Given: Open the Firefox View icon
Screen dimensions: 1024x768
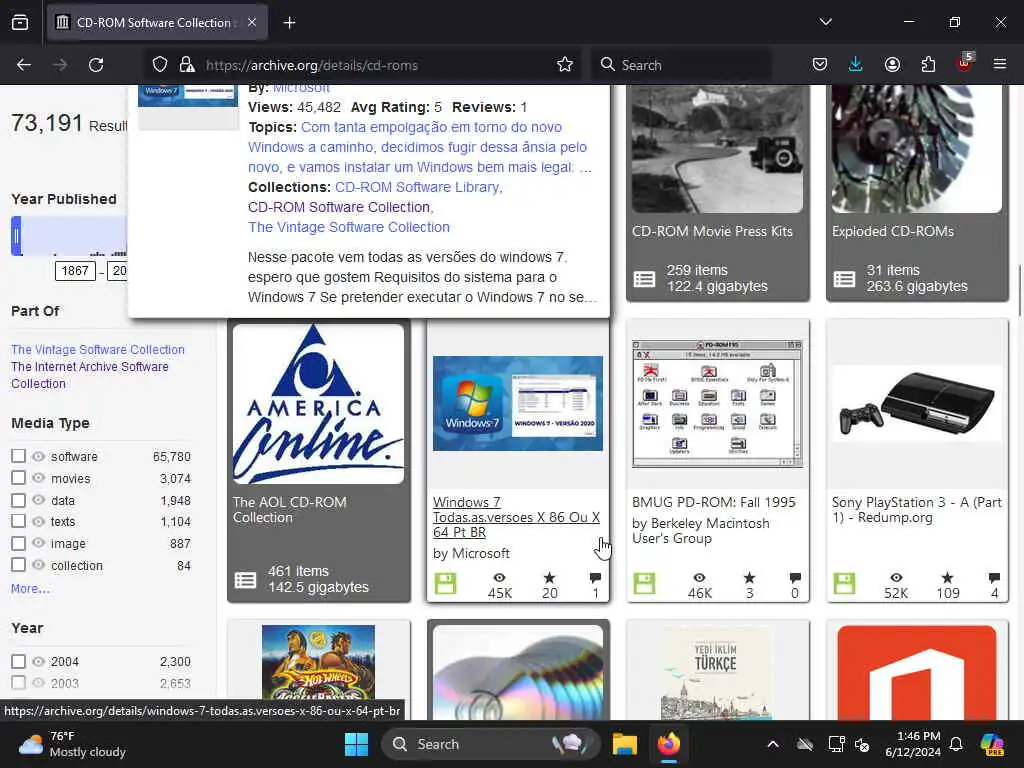Looking at the screenshot, I should pos(20,23).
